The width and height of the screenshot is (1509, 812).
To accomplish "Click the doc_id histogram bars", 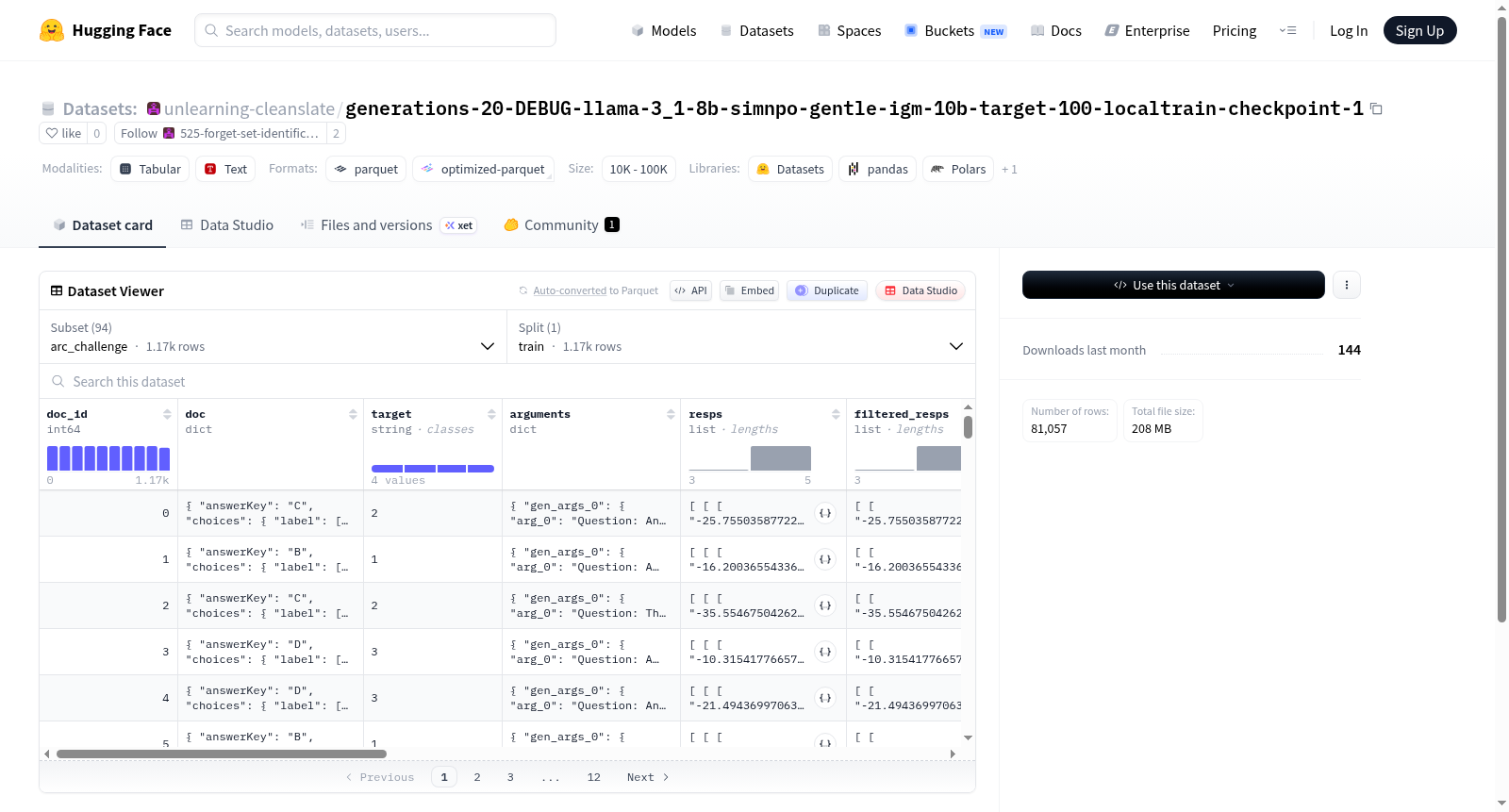I will tap(108, 458).
